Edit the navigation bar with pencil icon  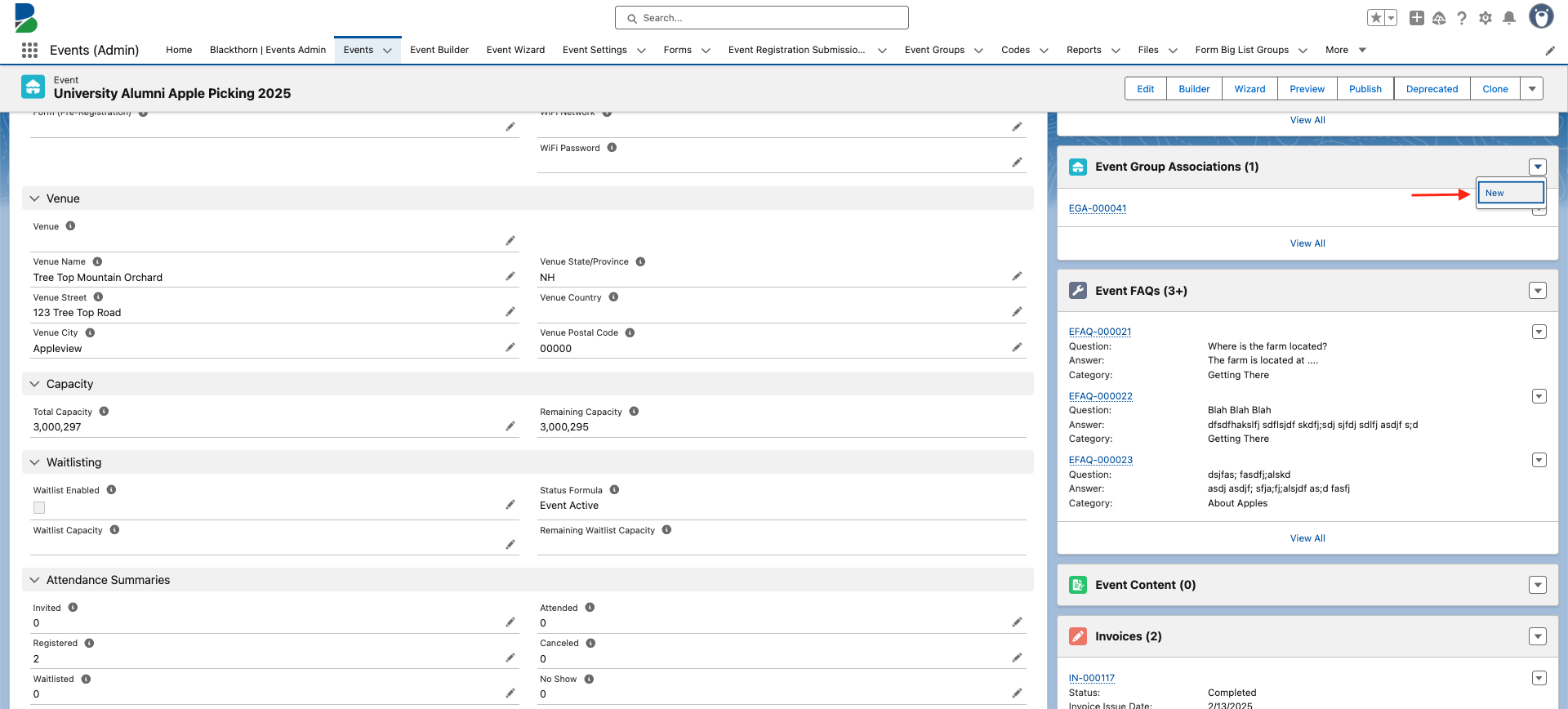(1550, 51)
